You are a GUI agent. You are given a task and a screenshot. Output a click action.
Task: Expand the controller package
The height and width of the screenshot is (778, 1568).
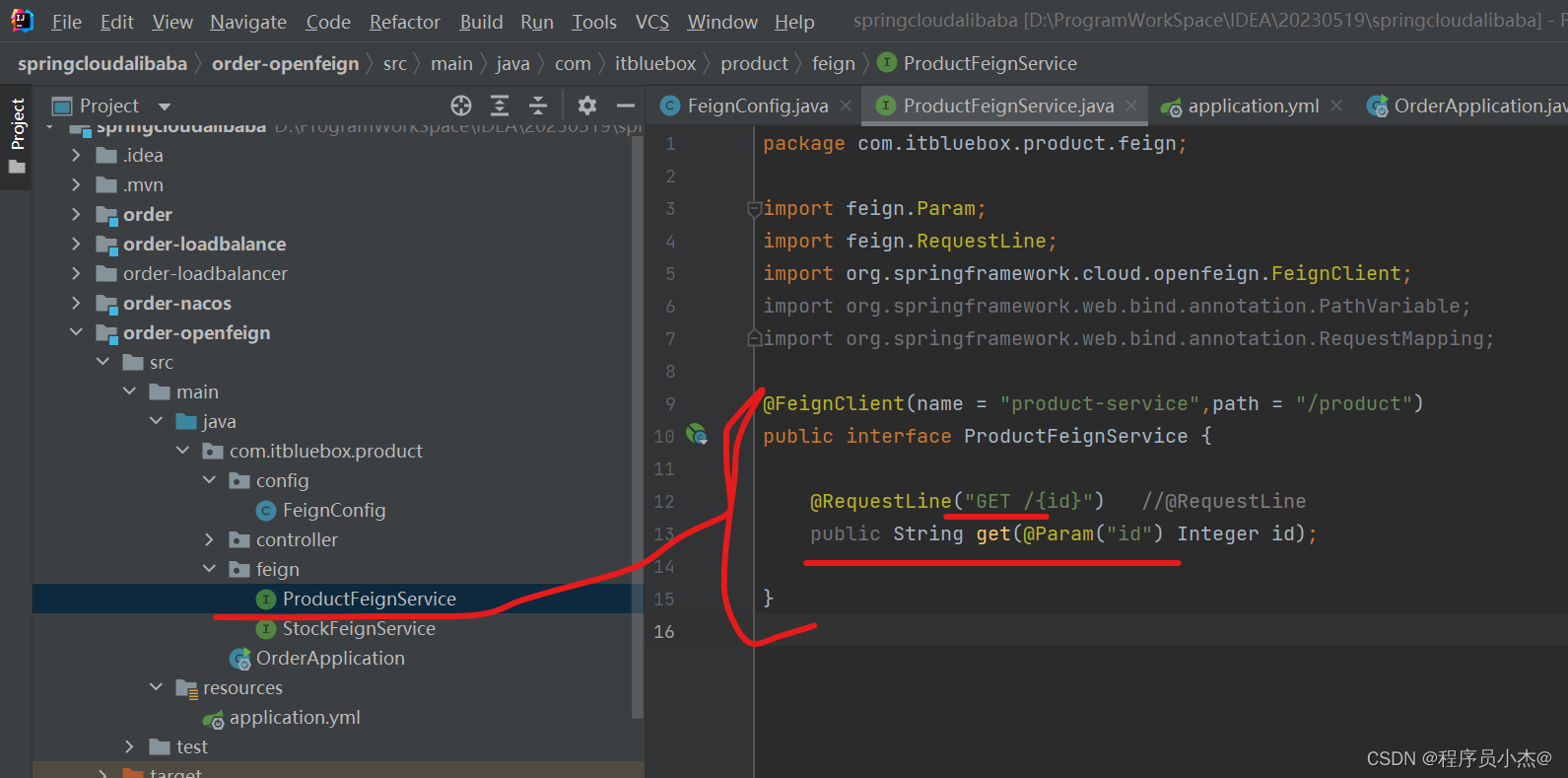pos(209,539)
